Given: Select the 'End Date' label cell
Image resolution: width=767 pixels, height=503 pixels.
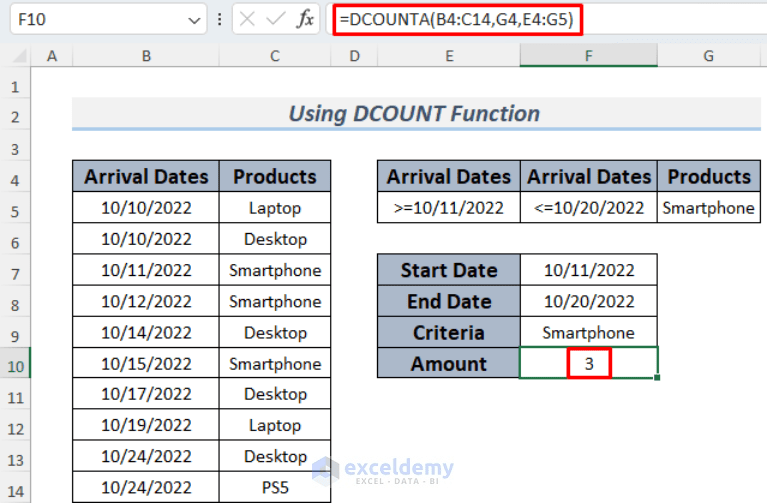Looking at the screenshot, I should pyautogui.click(x=449, y=301).
